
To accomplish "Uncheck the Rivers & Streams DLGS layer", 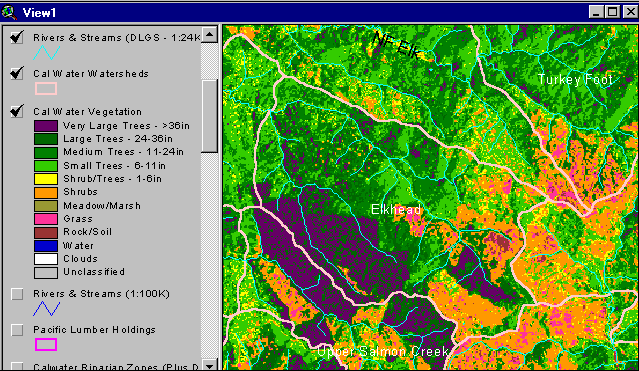I will click(x=17, y=37).
